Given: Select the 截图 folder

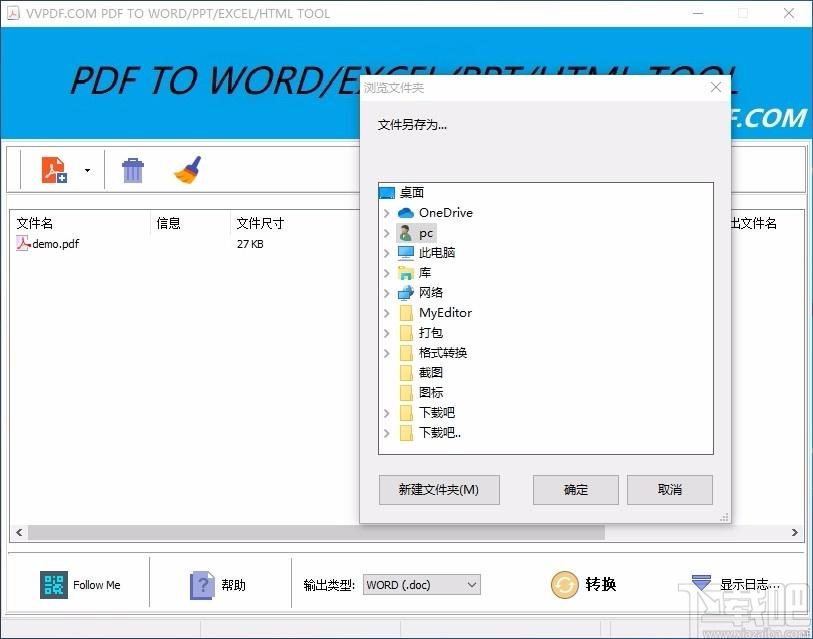Looking at the screenshot, I should [431, 372].
